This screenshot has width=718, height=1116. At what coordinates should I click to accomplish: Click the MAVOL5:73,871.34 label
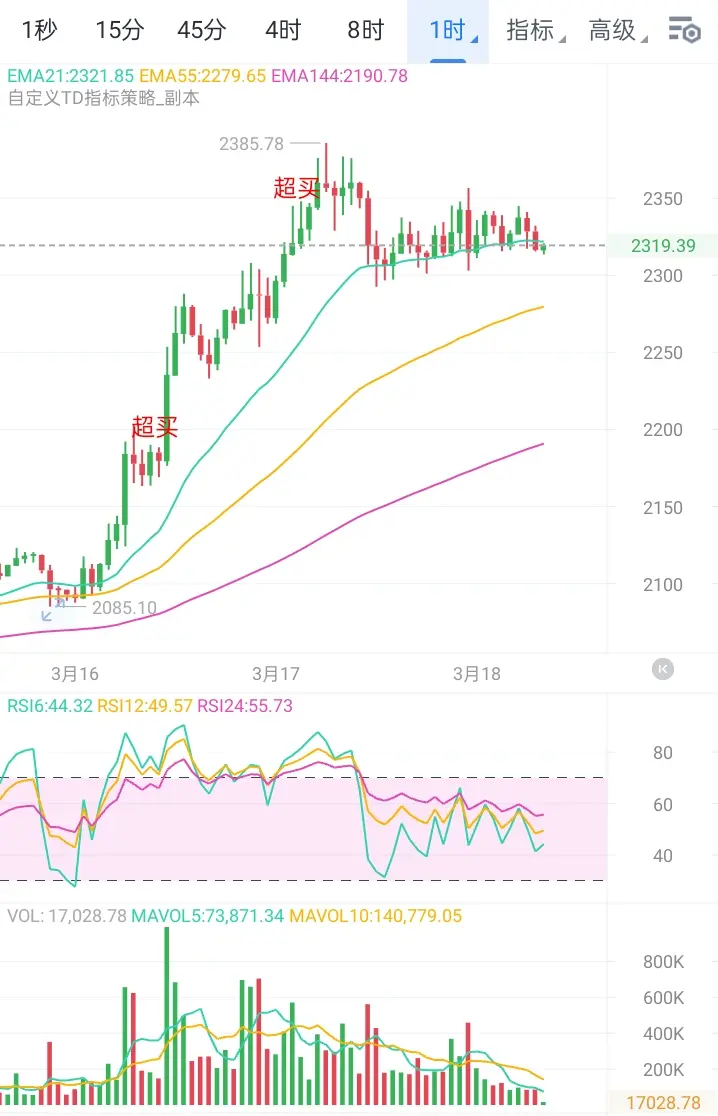pyautogui.click(x=208, y=916)
